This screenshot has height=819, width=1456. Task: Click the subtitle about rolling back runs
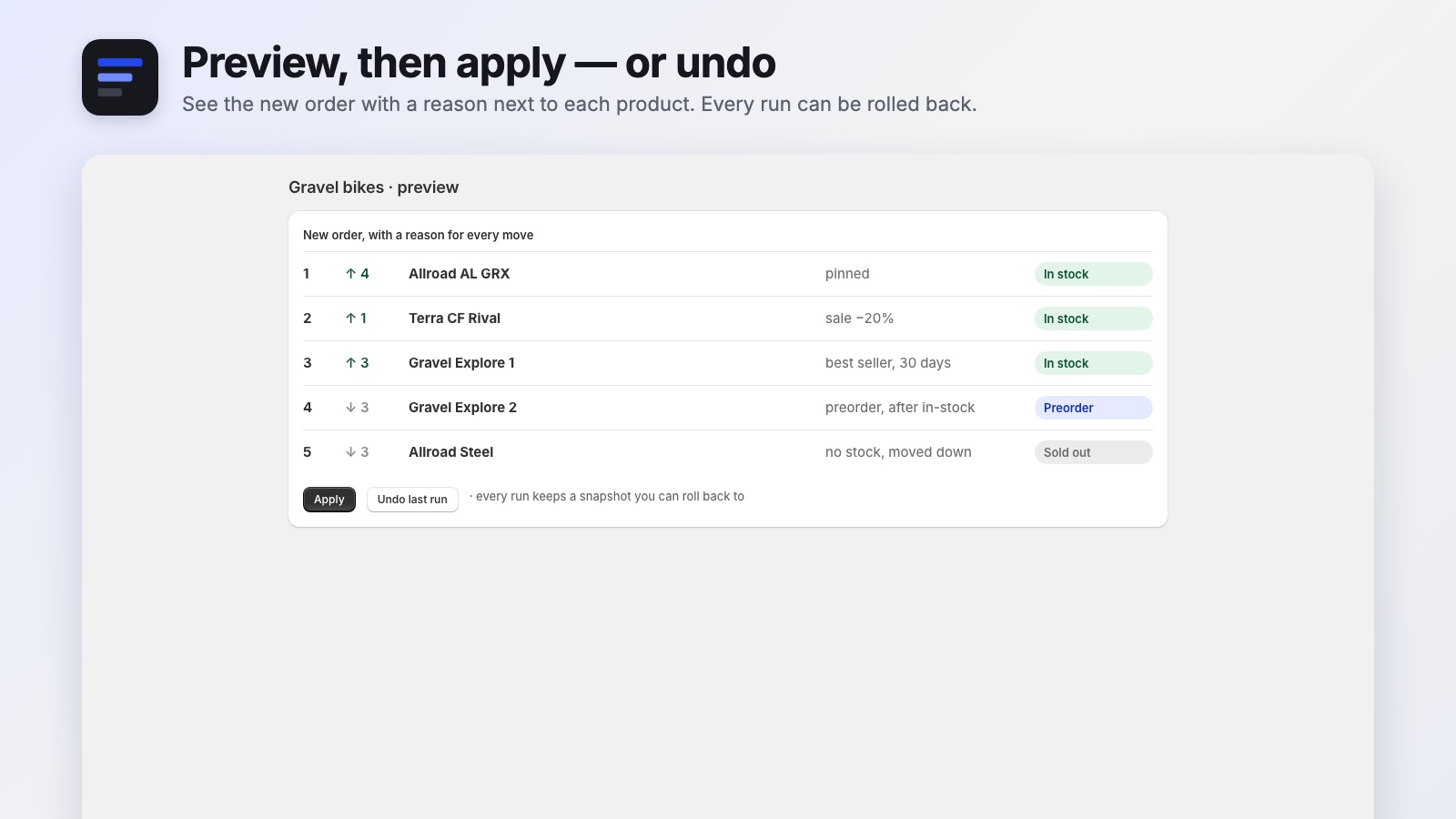[580, 105]
